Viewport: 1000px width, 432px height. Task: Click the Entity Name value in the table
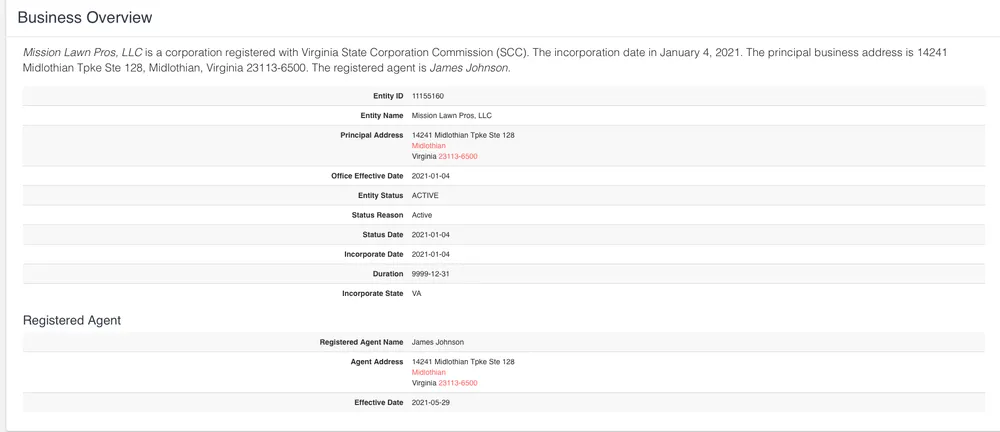pyautogui.click(x=452, y=116)
